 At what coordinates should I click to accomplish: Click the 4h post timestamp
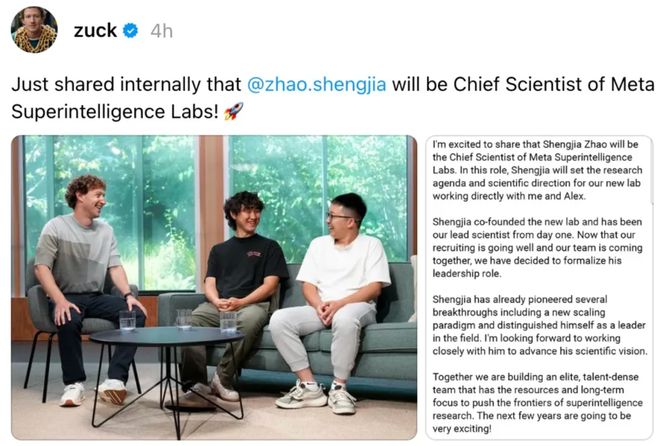[161, 31]
